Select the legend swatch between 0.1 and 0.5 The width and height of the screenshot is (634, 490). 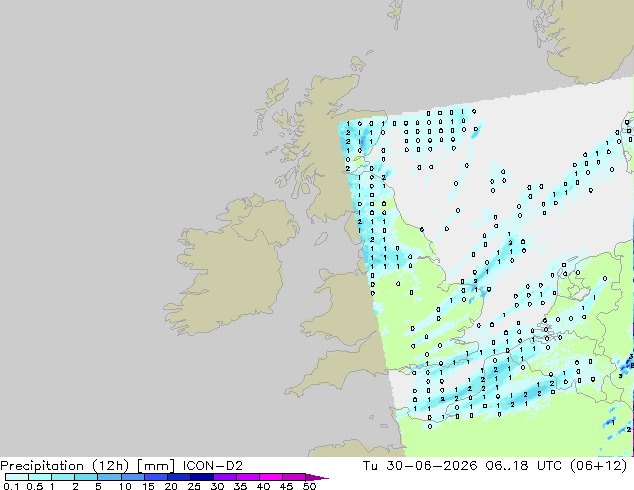coord(17,477)
